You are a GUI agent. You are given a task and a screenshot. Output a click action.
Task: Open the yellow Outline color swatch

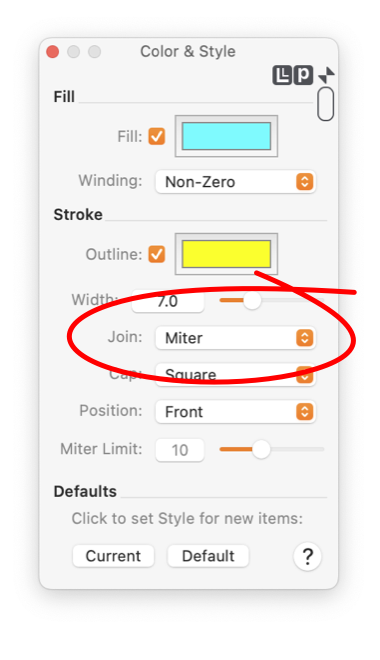point(226,254)
